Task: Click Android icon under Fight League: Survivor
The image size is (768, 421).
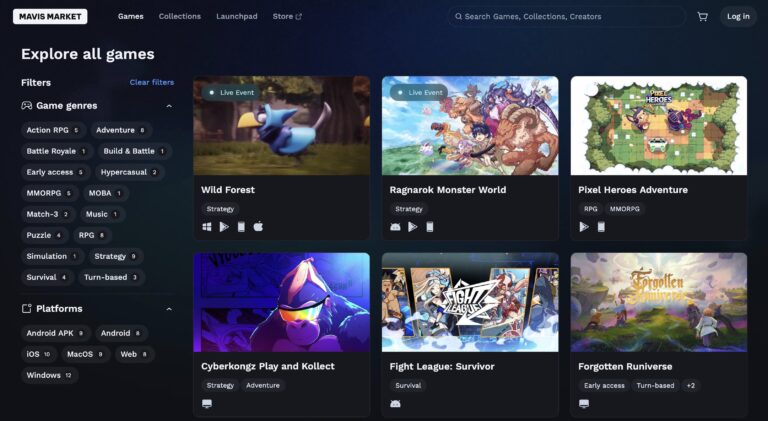Action: (x=395, y=404)
